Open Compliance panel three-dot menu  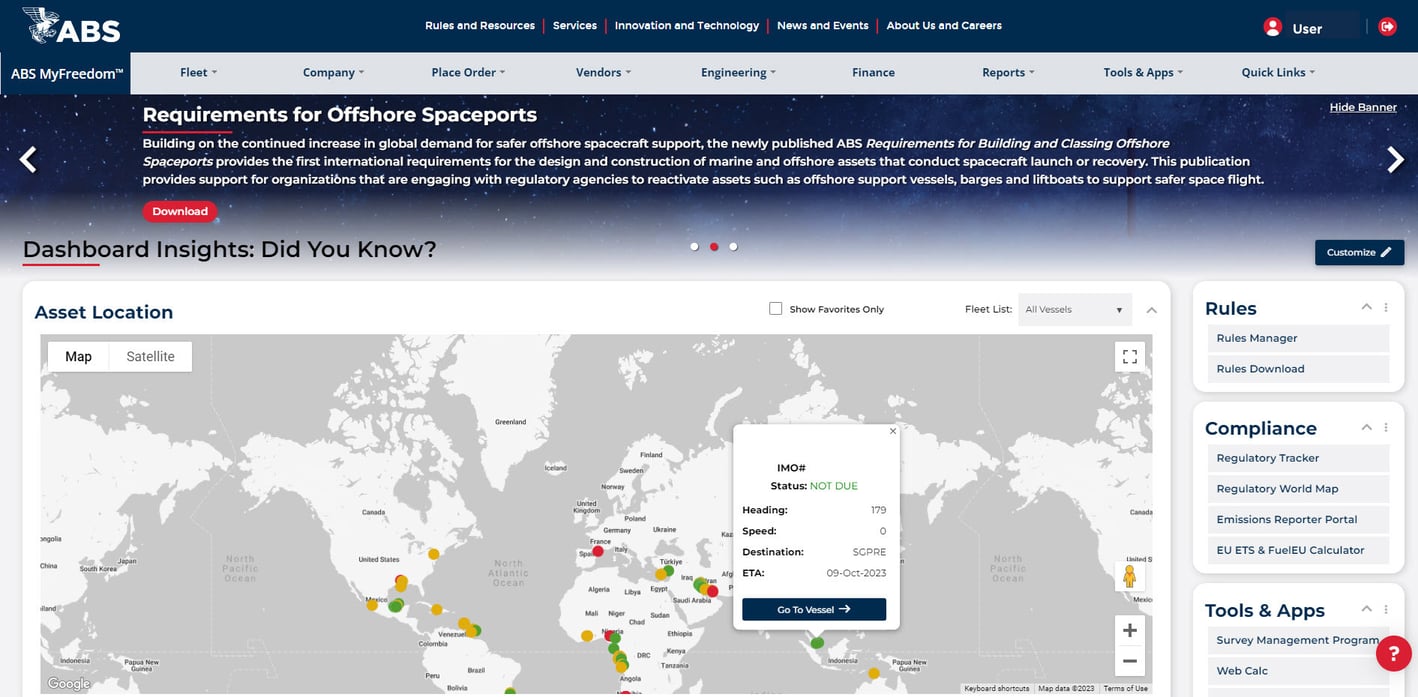(1386, 427)
